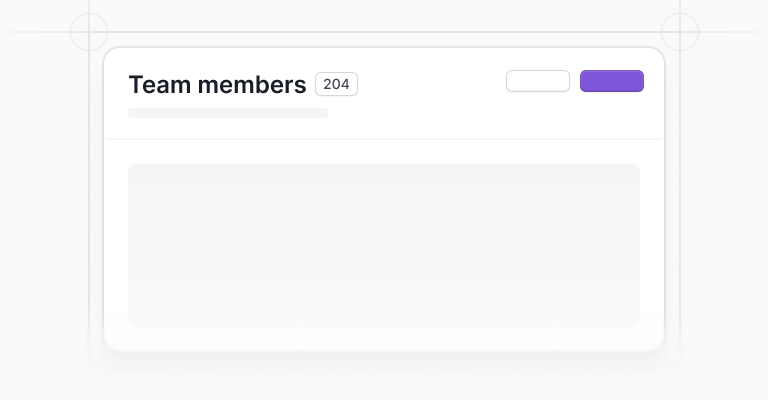Select the 204 count badge
The width and height of the screenshot is (768, 400).
(x=336, y=84)
